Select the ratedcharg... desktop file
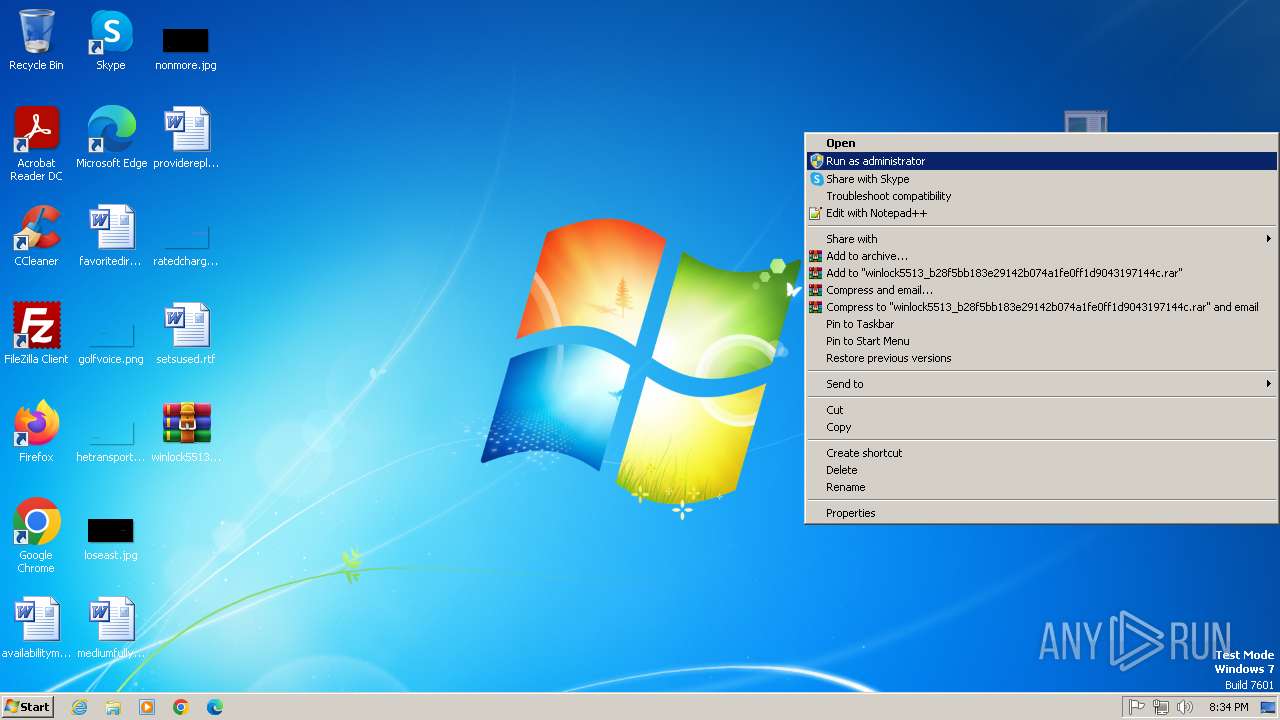 point(186,246)
